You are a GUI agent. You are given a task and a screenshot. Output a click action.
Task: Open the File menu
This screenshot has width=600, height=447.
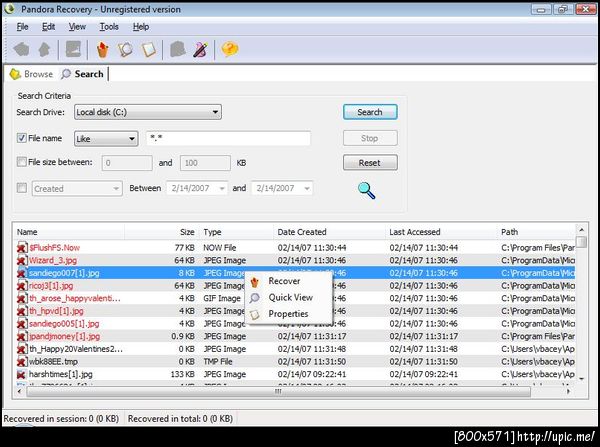point(22,27)
